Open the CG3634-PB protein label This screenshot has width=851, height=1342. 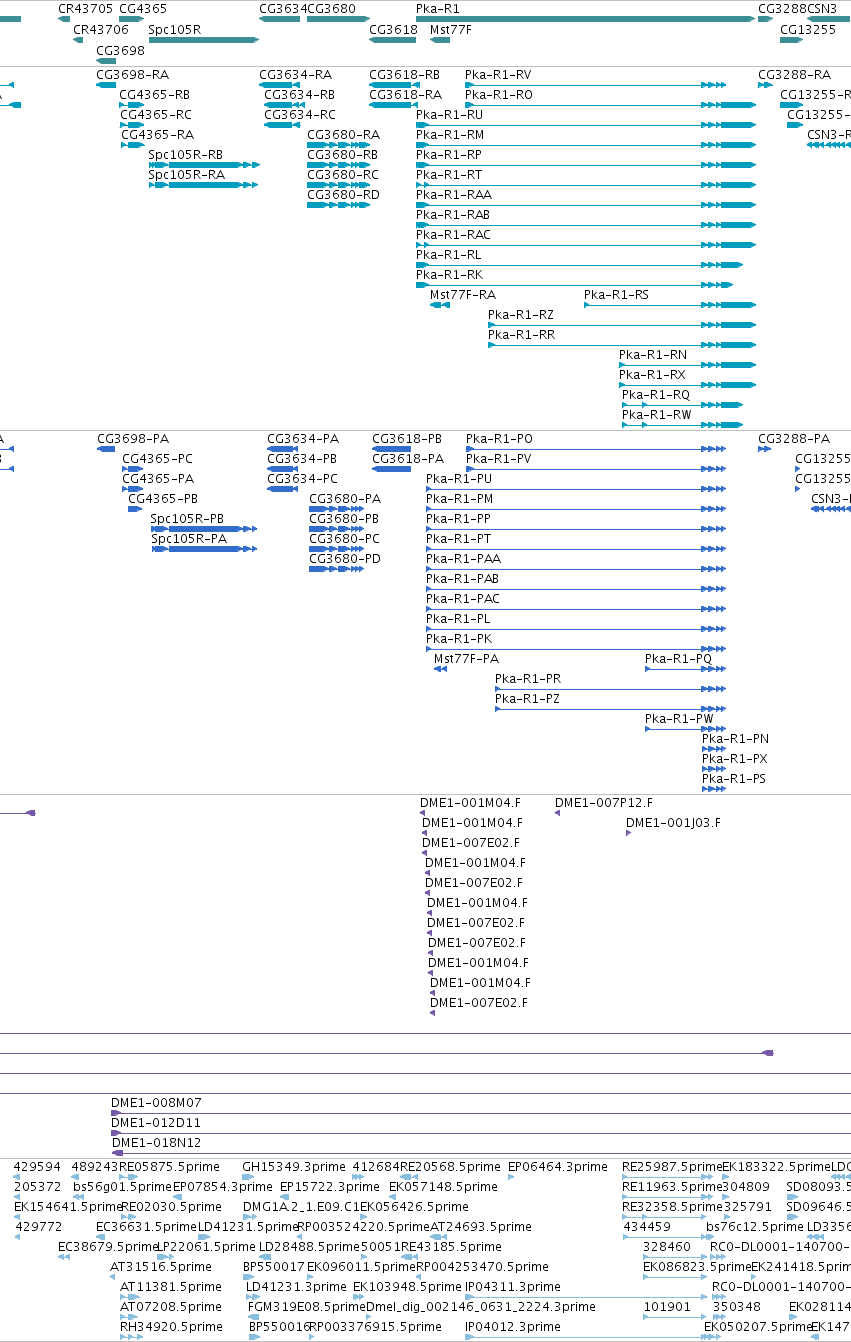[302, 458]
